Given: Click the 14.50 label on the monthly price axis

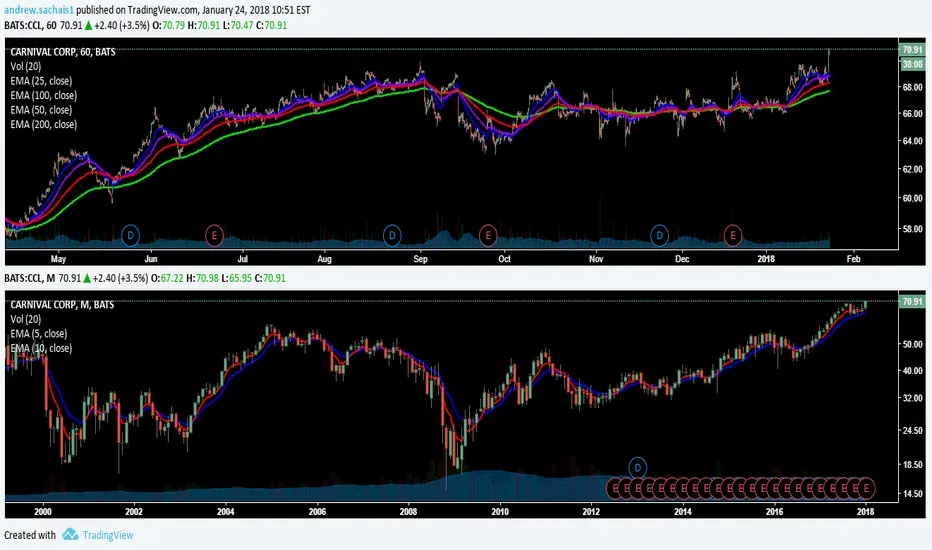Looking at the screenshot, I should [x=912, y=494].
